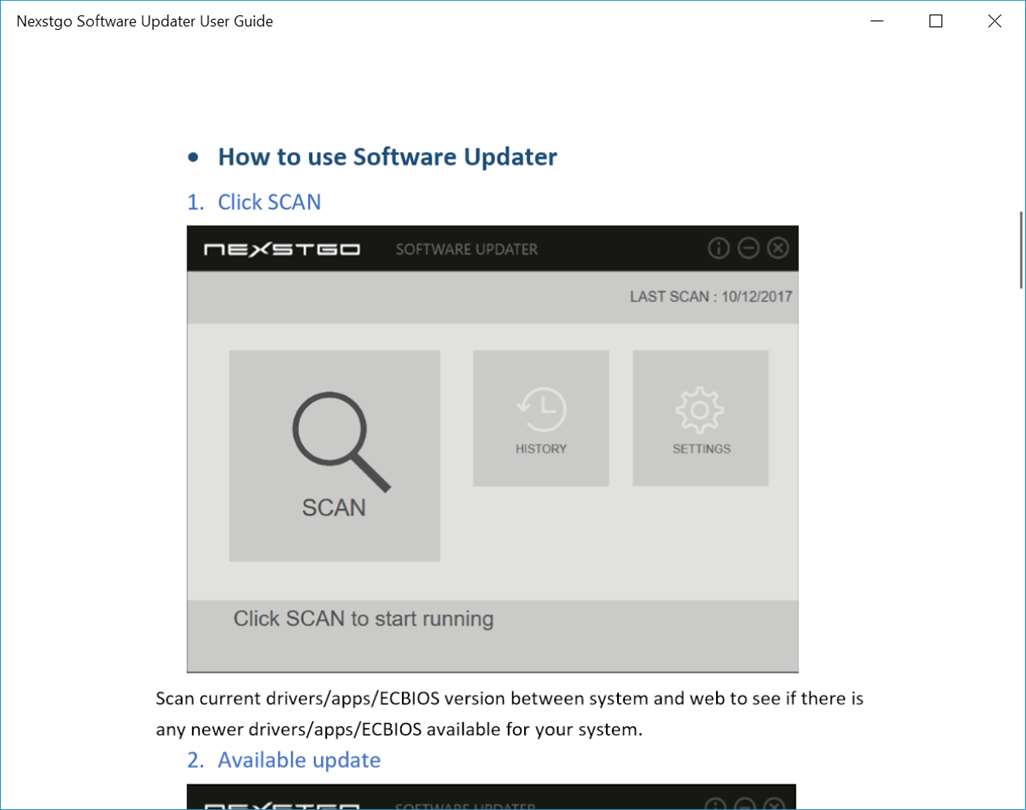Click the Nexstgo logo in the embedded app
This screenshot has width=1026, height=810.
click(282, 249)
